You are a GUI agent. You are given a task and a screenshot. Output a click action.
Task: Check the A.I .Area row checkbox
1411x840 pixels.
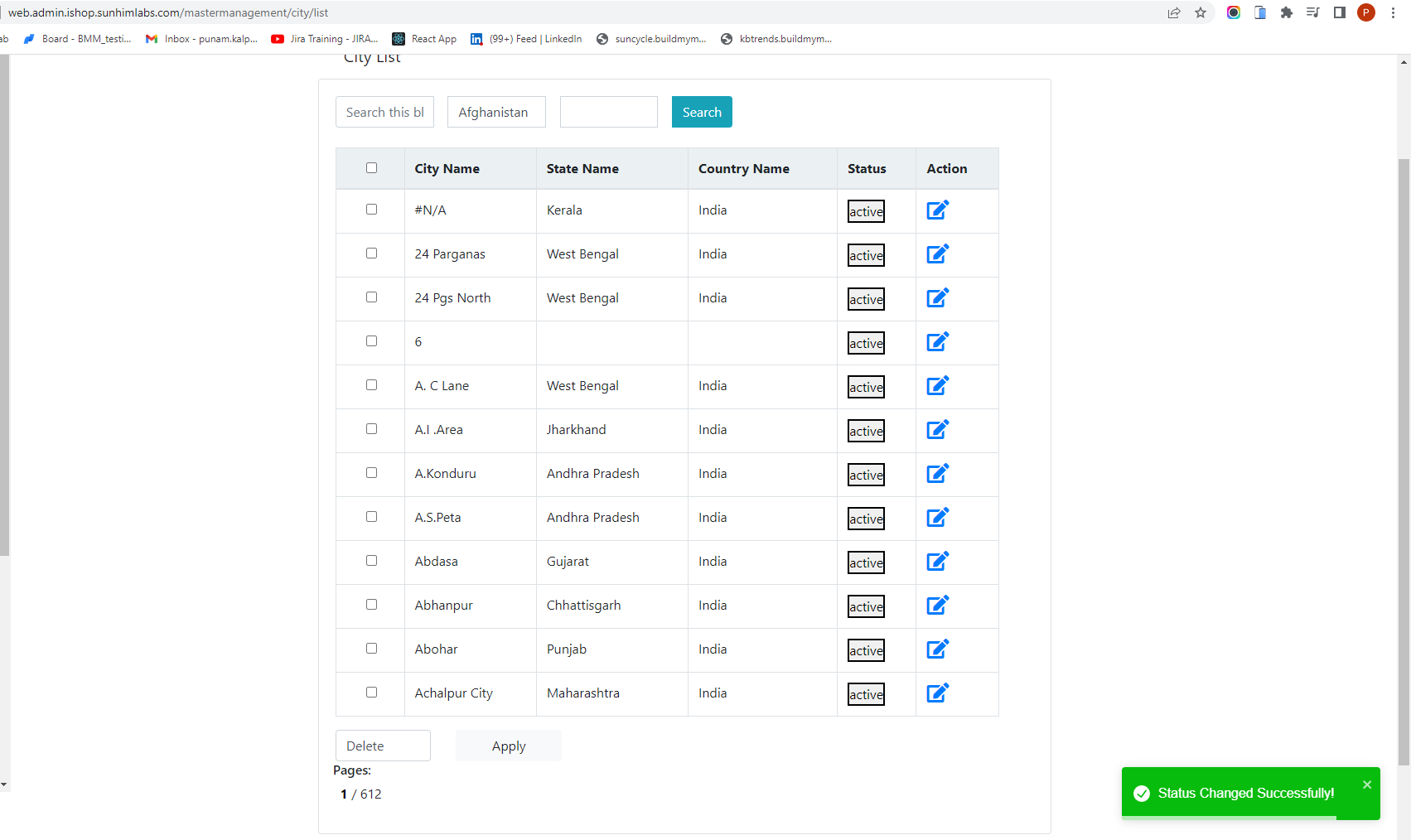click(x=371, y=429)
